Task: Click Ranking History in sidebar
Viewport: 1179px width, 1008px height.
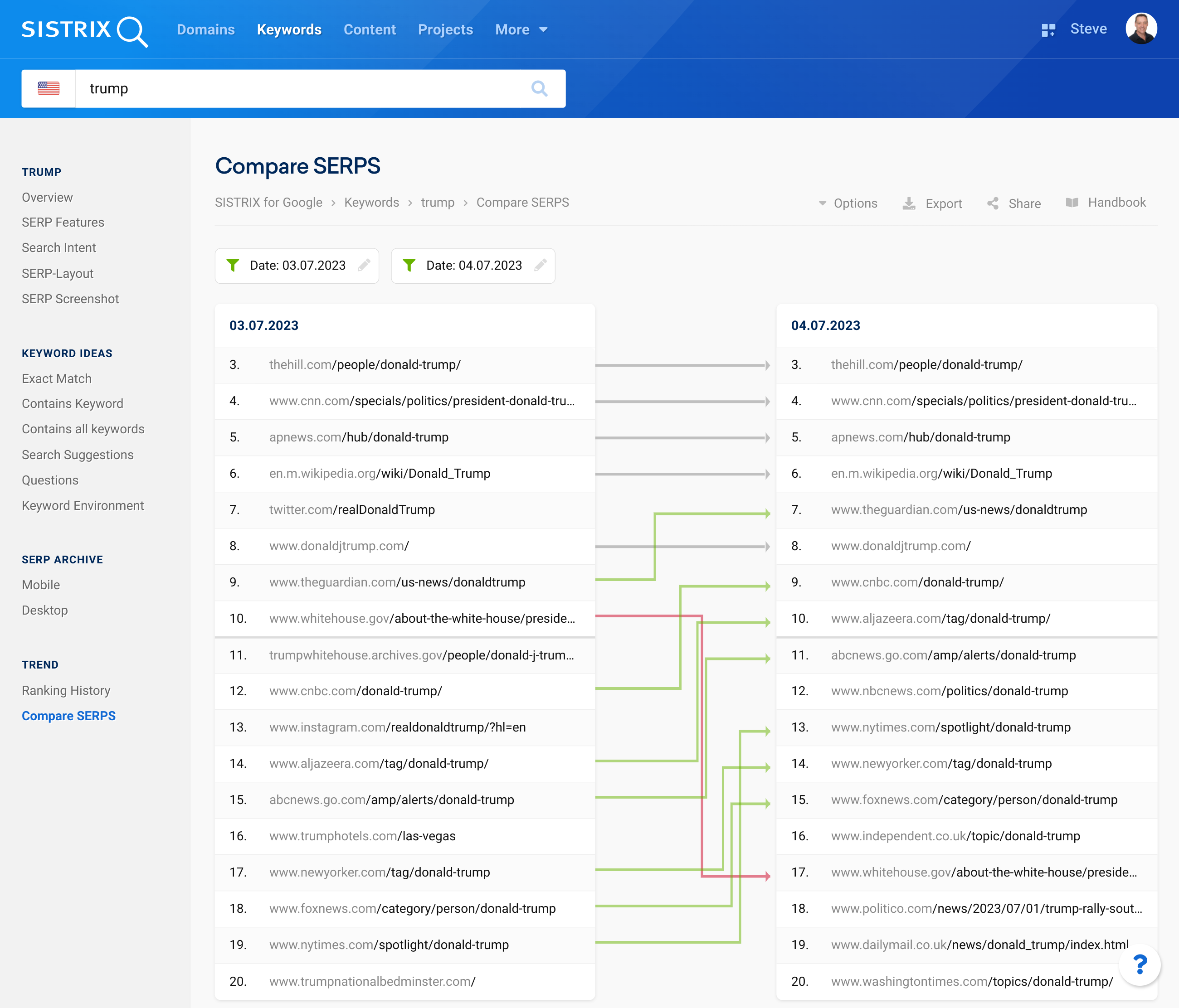Action: tap(66, 690)
